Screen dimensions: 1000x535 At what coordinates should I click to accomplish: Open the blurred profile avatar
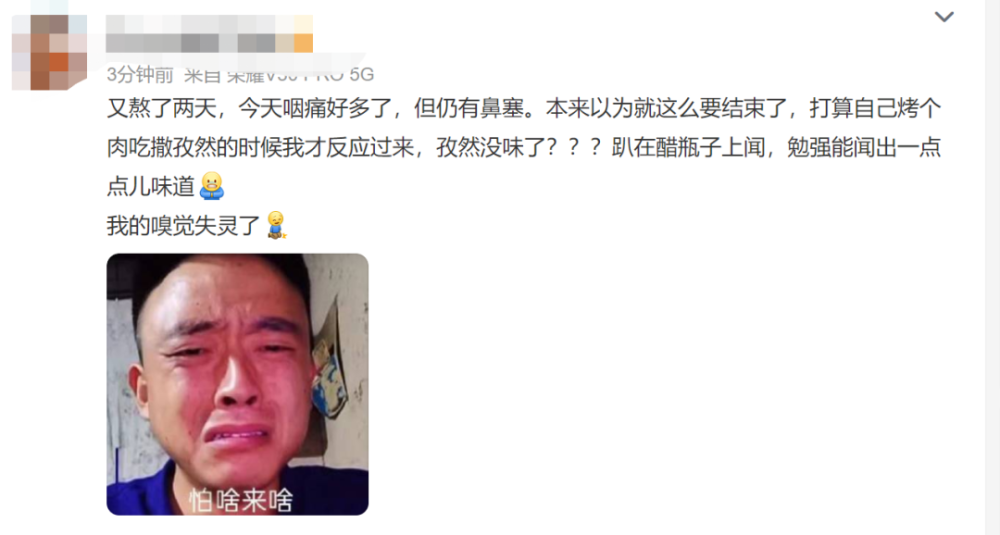pyautogui.click(x=50, y=52)
